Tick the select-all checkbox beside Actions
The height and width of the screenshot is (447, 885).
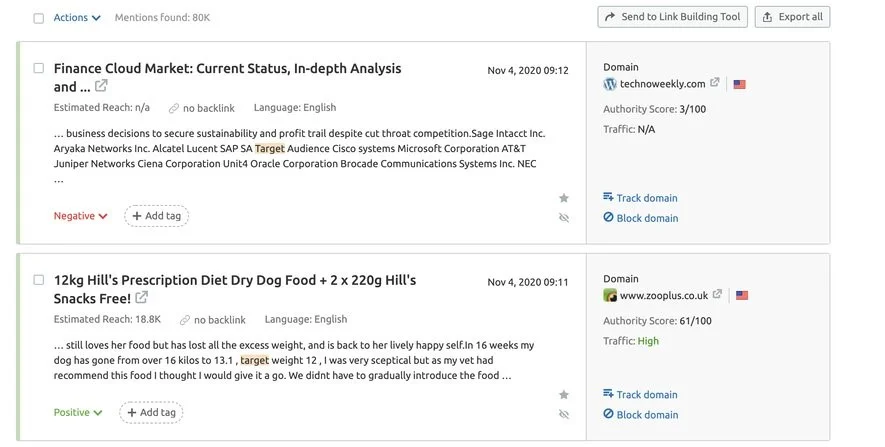tap(38, 18)
